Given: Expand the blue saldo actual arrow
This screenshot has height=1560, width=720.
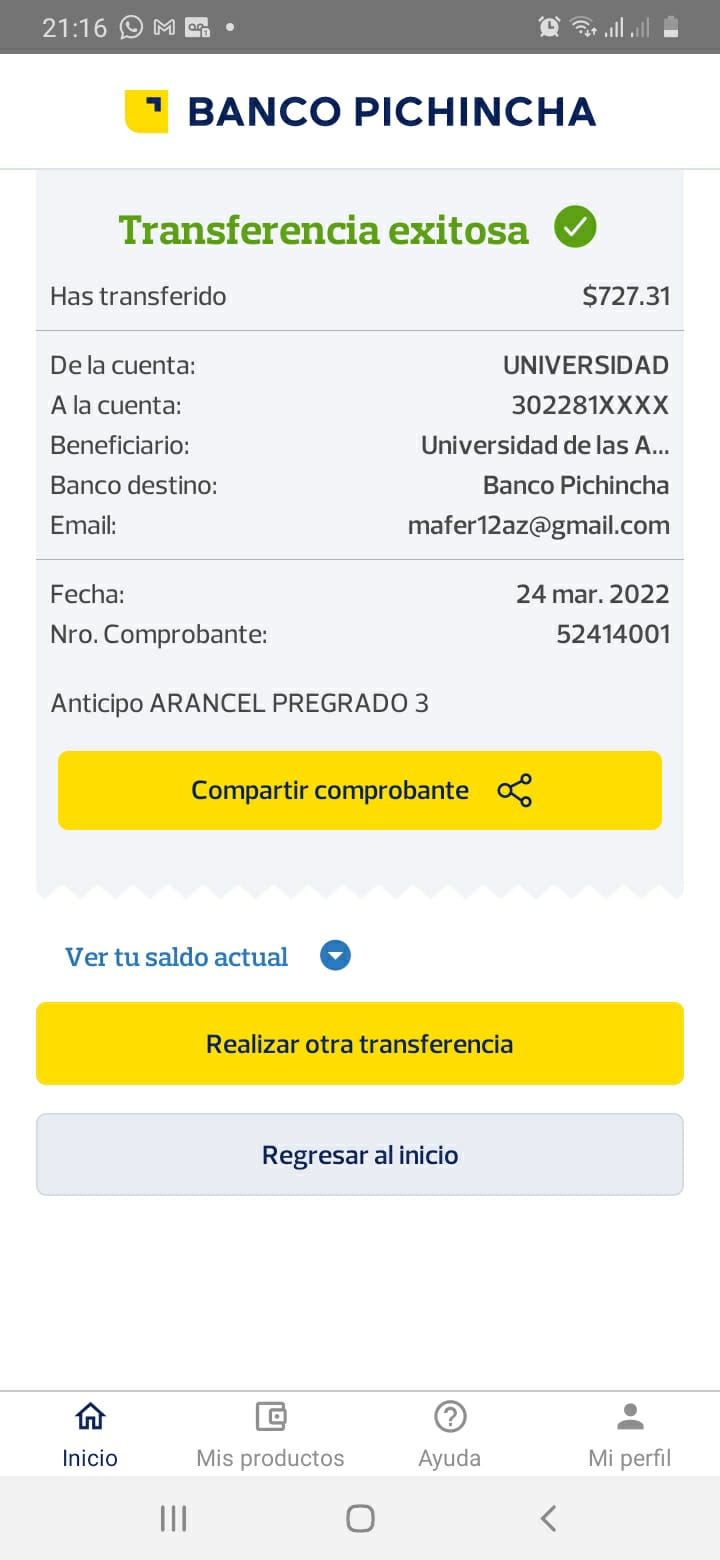Looking at the screenshot, I should coord(335,957).
